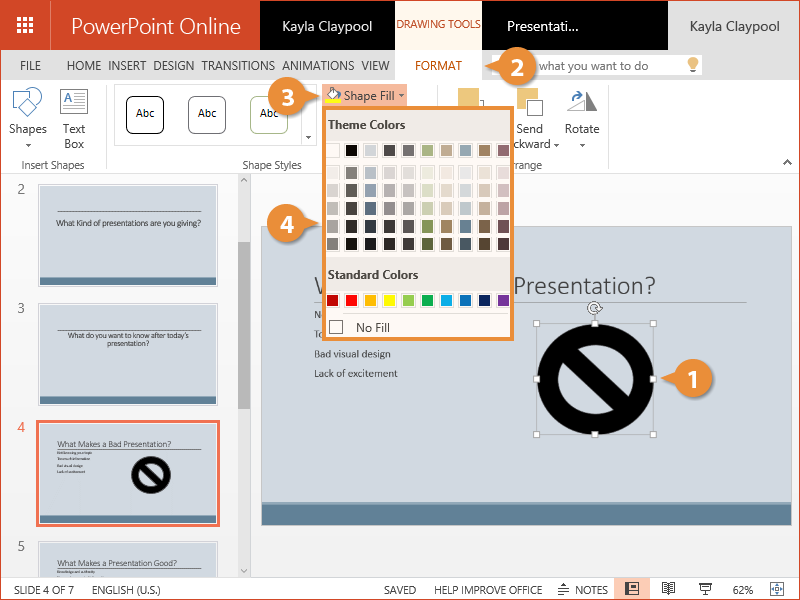
Task: Switch to Reading View in status bar
Action: (668, 589)
